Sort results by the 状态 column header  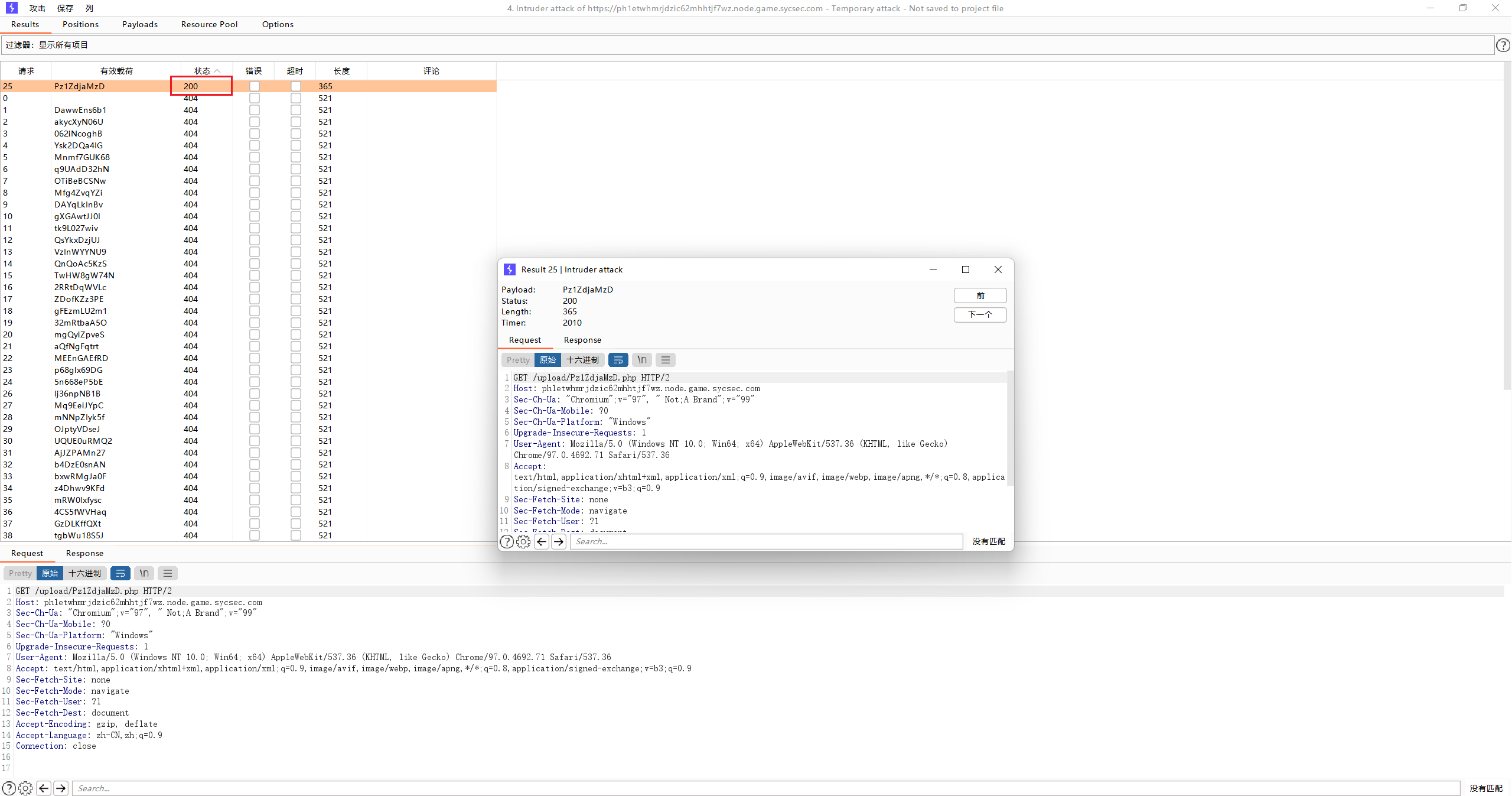203,71
